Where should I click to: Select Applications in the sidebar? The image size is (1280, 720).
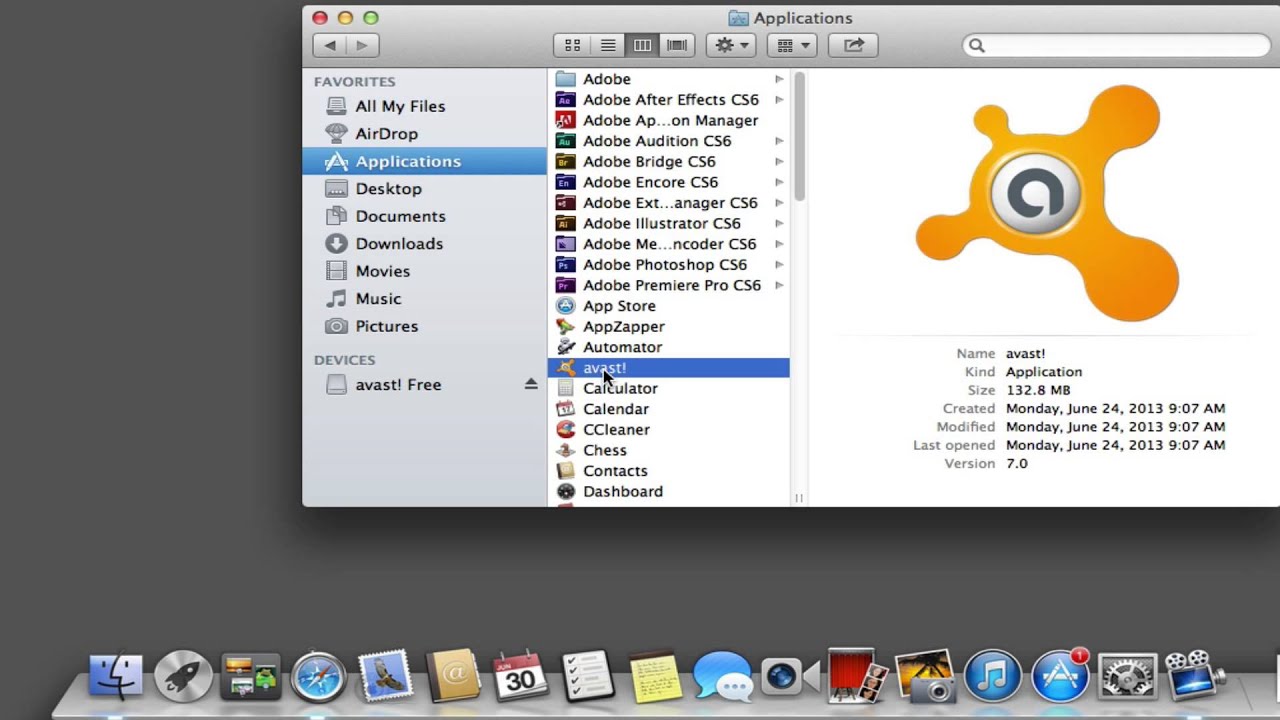[425, 161]
